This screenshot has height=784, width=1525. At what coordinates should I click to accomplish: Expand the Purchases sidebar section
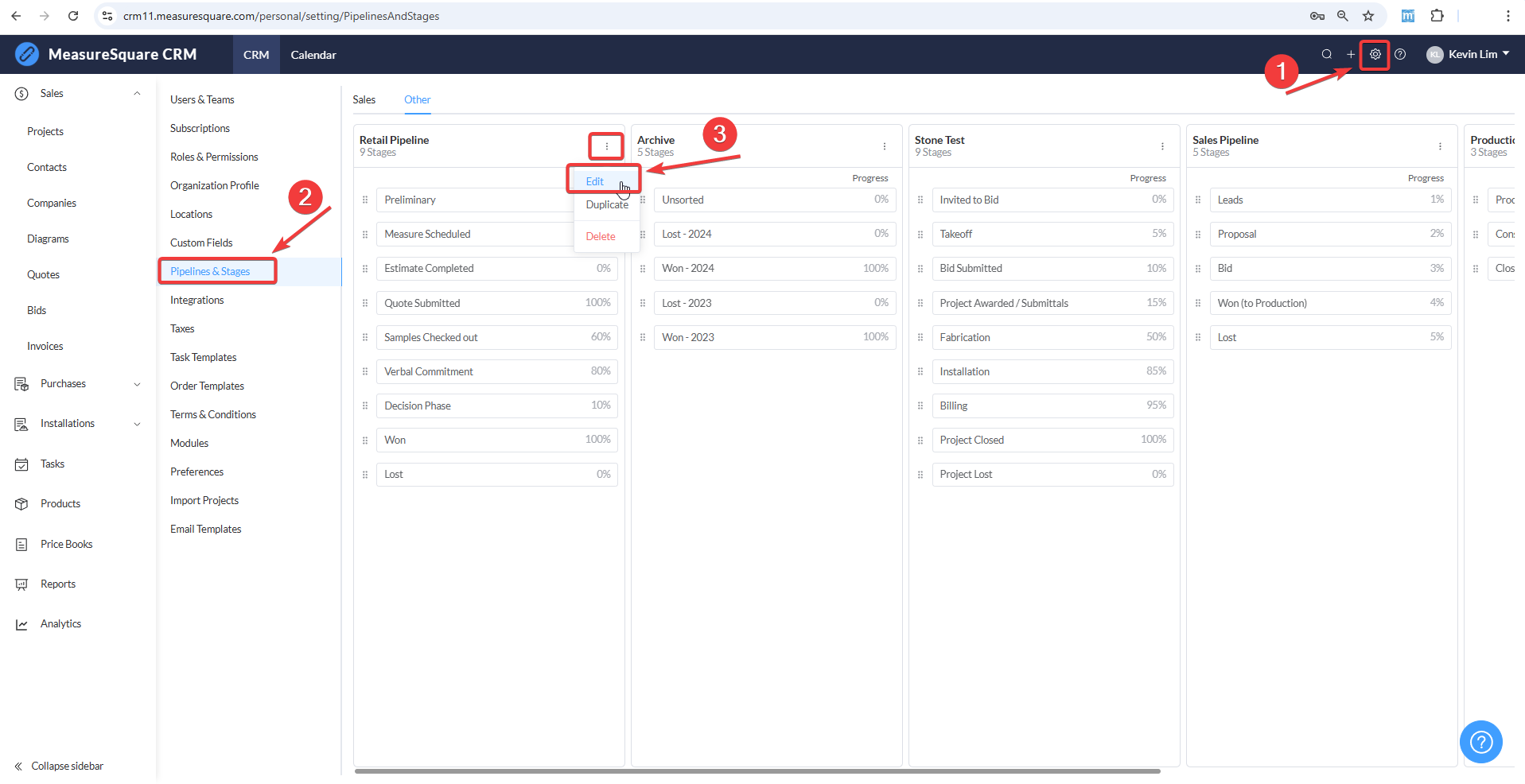point(137,384)
